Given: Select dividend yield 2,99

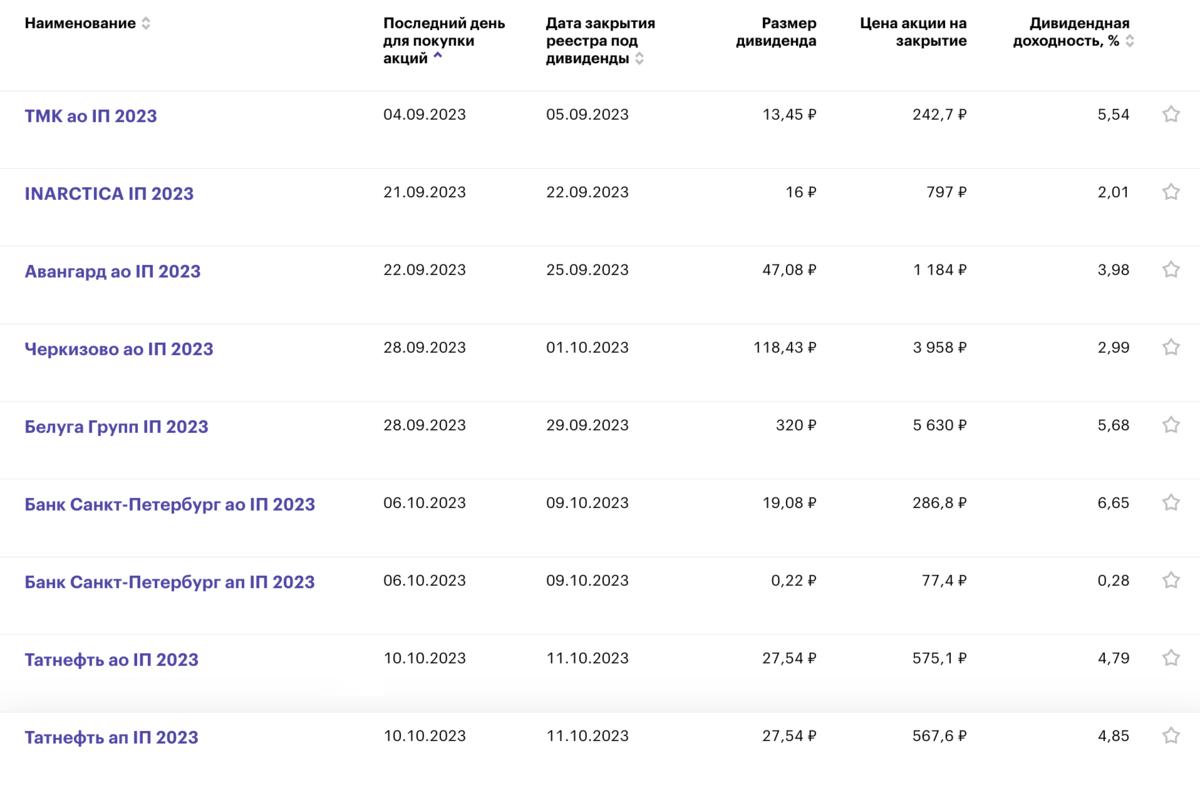Looking at the screenshot, I should (x=1113, y=348).
